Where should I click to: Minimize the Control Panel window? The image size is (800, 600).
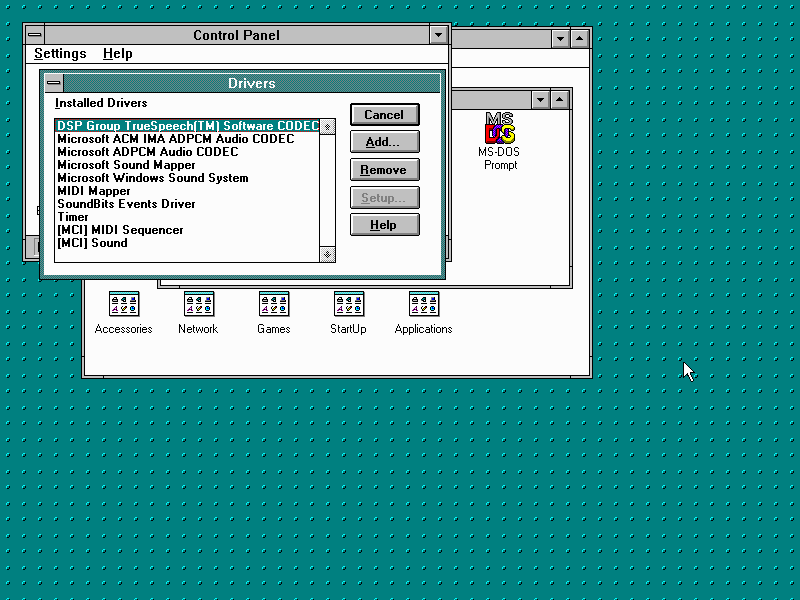coord(438,35)
